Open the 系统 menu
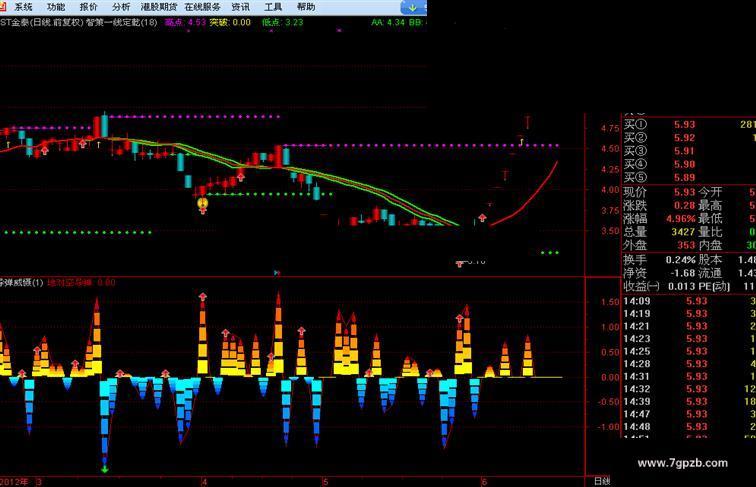756x487 pixels. 23,7
